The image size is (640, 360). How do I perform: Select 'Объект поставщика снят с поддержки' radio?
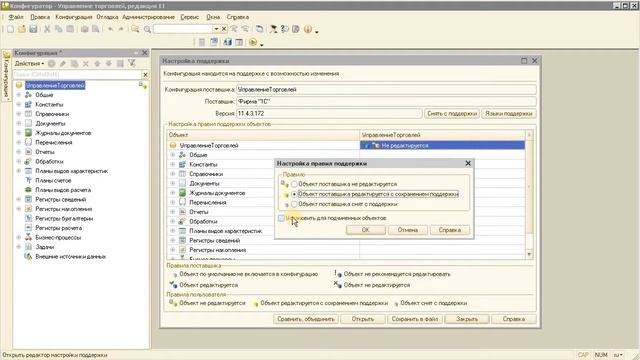(x=294, y=204)
